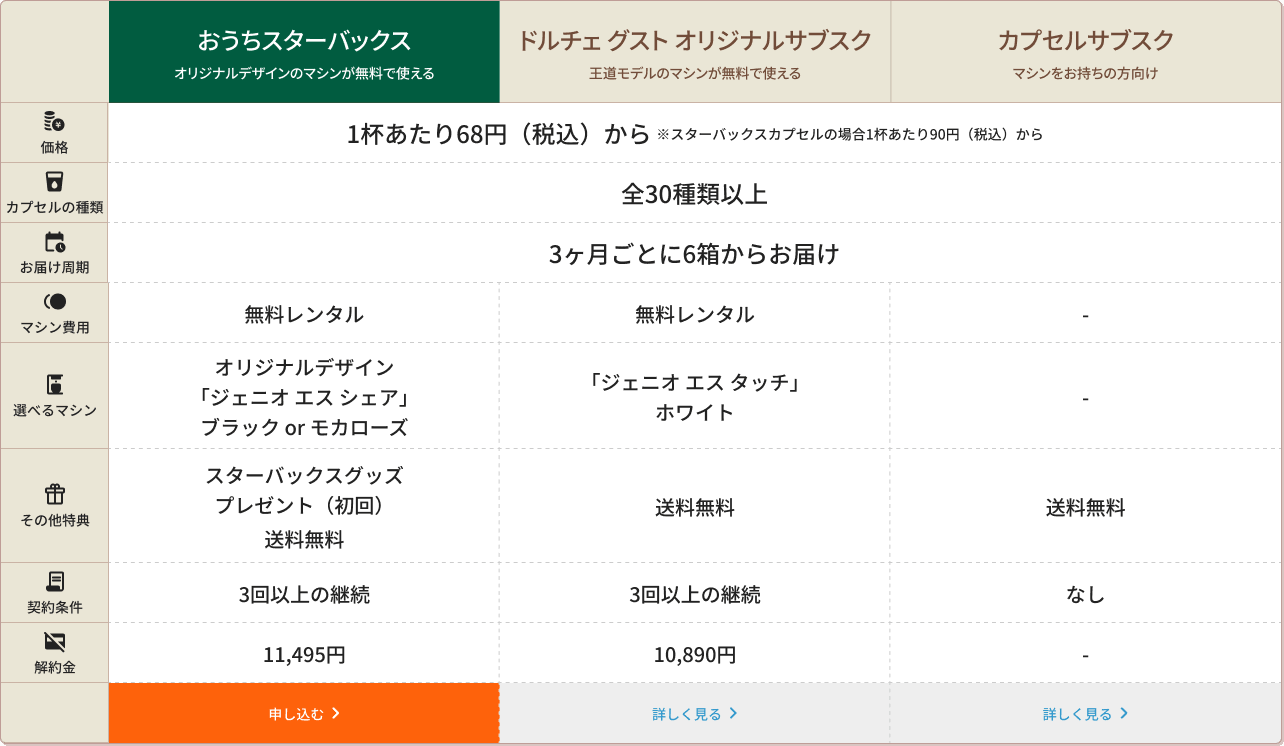Screen dimensions: 1284x746
Task: Click 3回以上の継続 in the ドルチェ グスト column
Action: (x=695, y=595)
